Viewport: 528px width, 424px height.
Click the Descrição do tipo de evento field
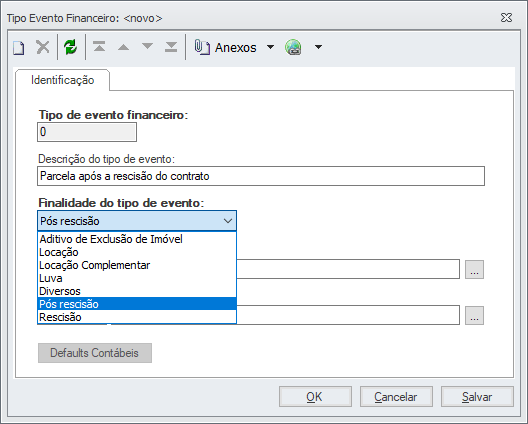point(261,176)
